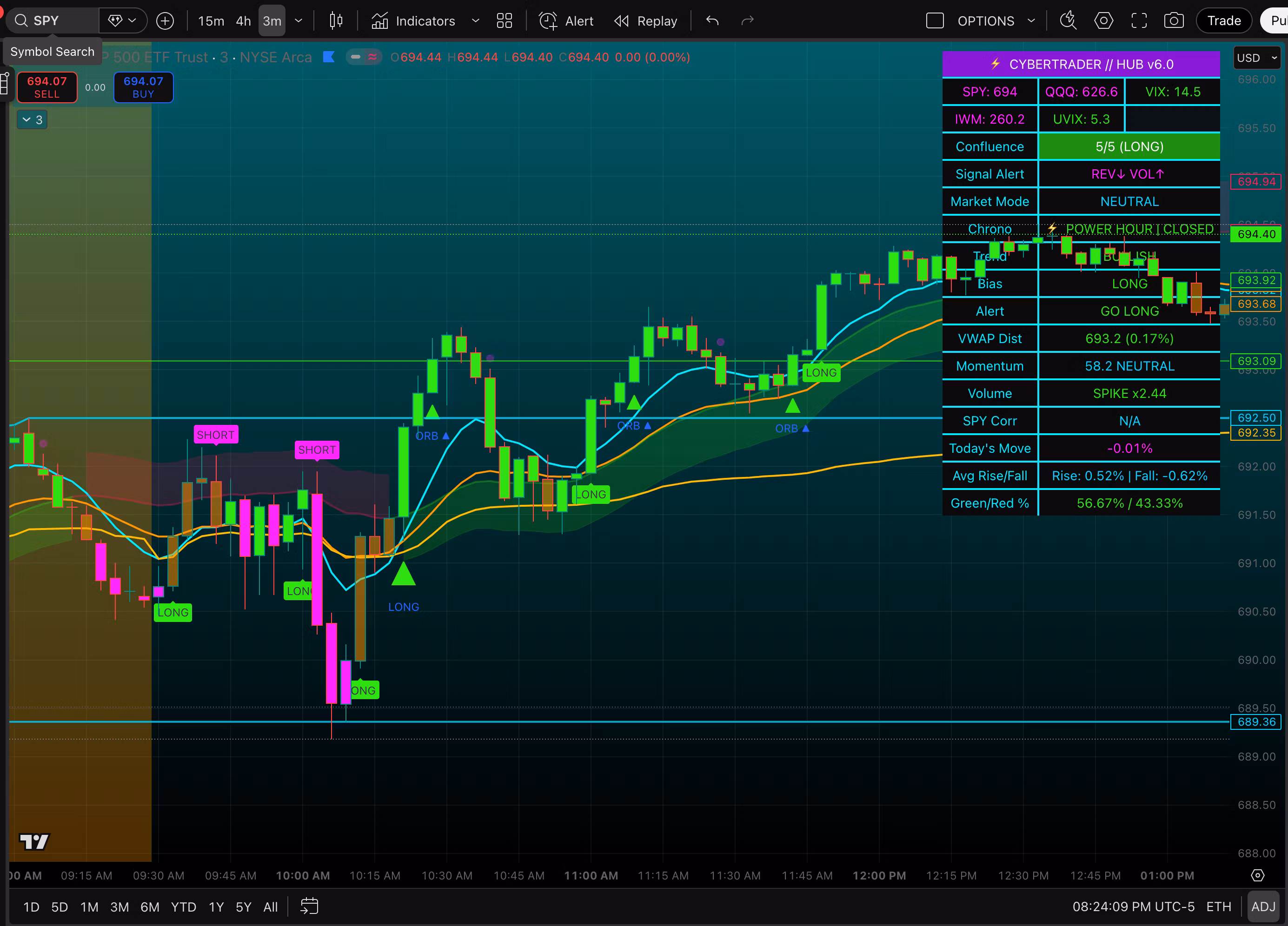Screen dimensions: 1288x926
Task: Open Symbol Search for SPY
Action: pyautogui.click(x=51, y=21)
